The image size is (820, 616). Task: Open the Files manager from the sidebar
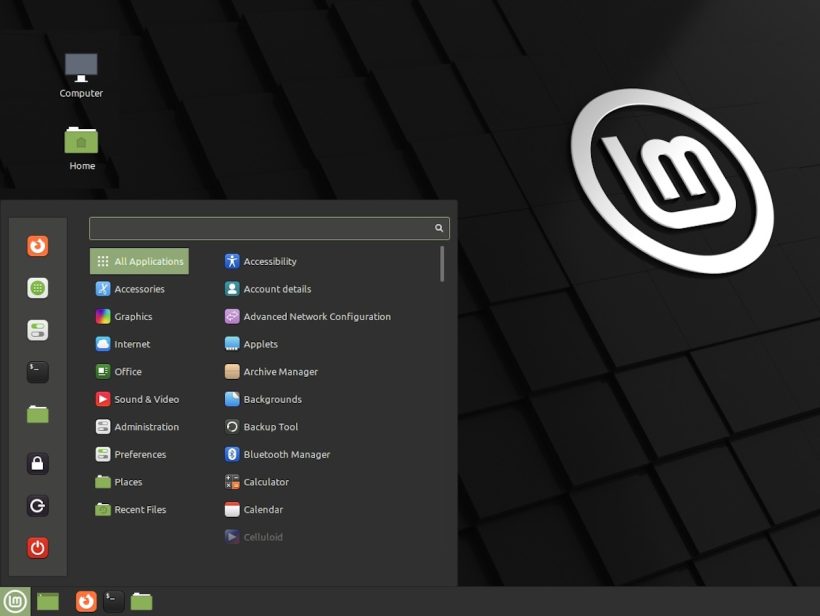(x=37, y=413)
